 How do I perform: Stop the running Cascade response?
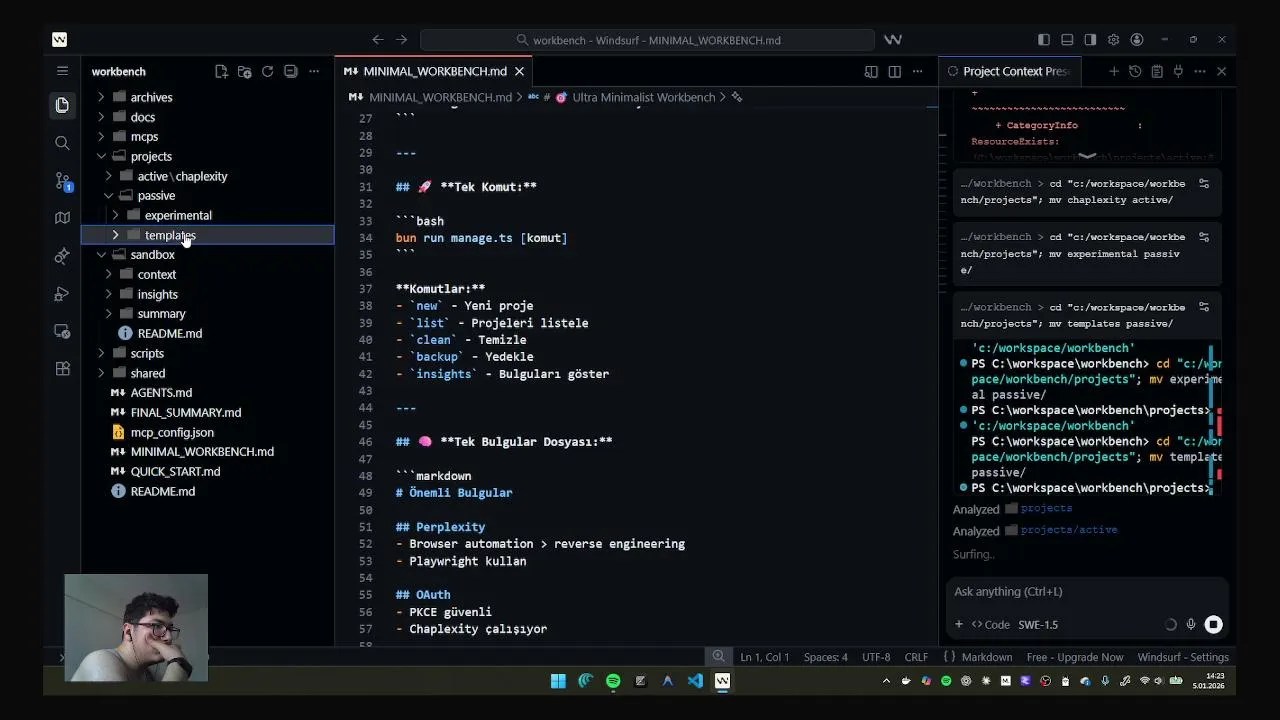tap(1213, 624)
